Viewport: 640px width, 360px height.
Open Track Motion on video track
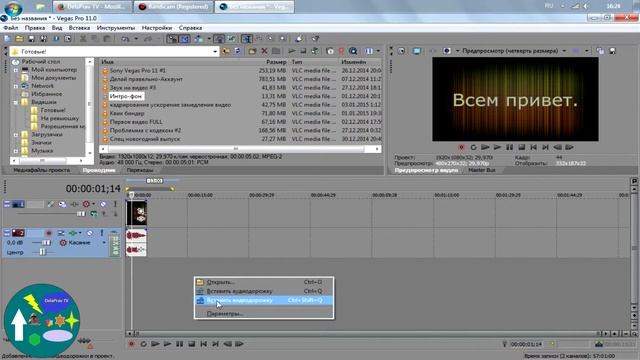[x=62, y=204]
